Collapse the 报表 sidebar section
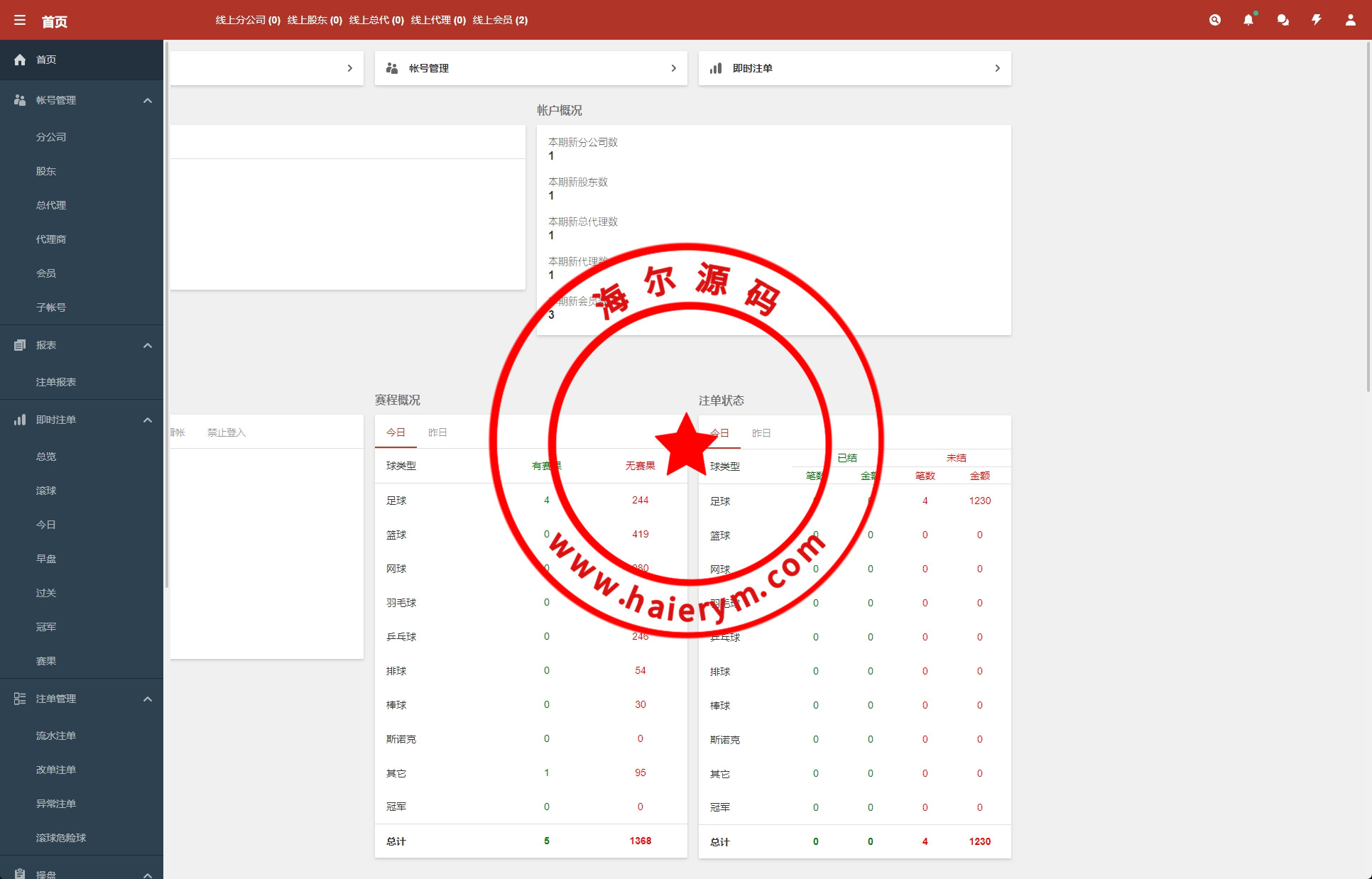This screenshot has width=1372, height=879. click(148, 345)
